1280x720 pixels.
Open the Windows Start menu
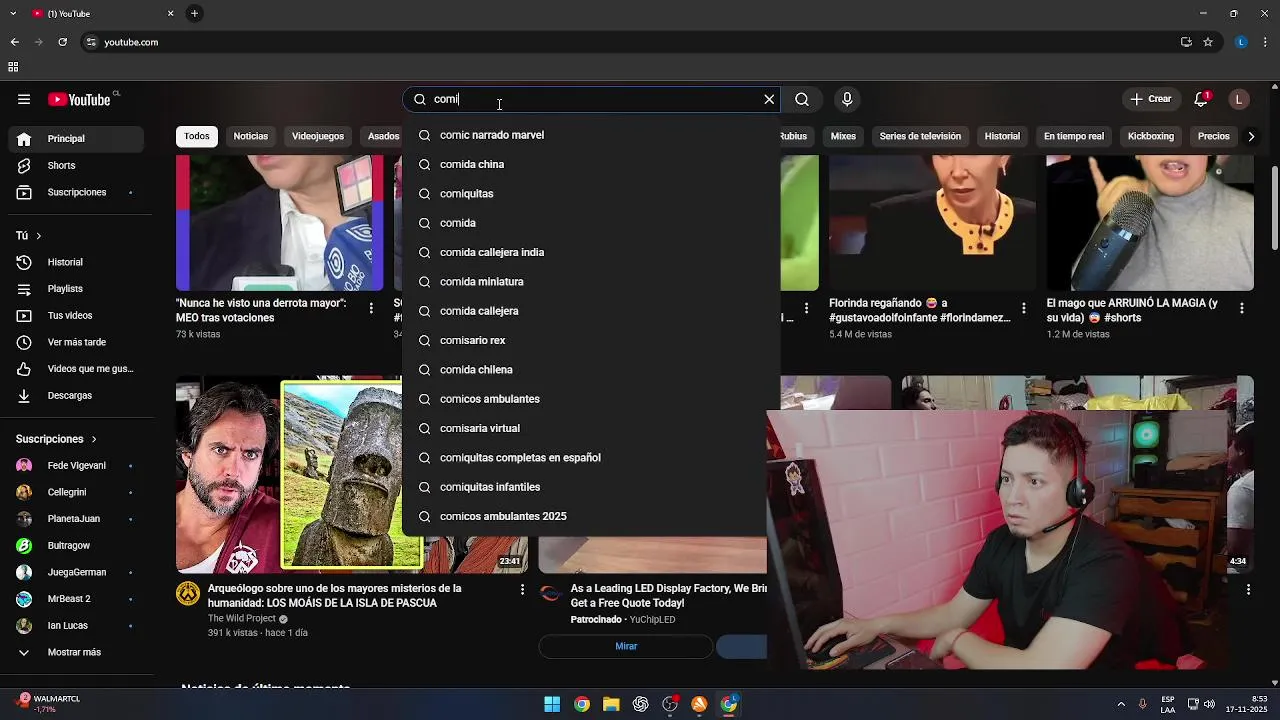(552, 704)
